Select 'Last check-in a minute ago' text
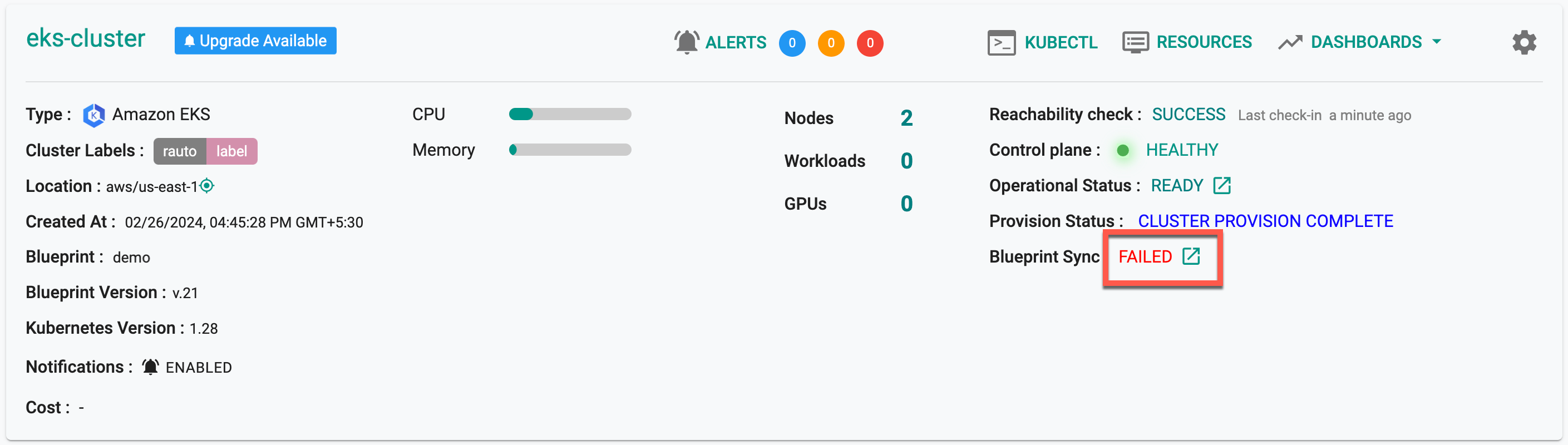1568x445 pixels. [1324, 116]
